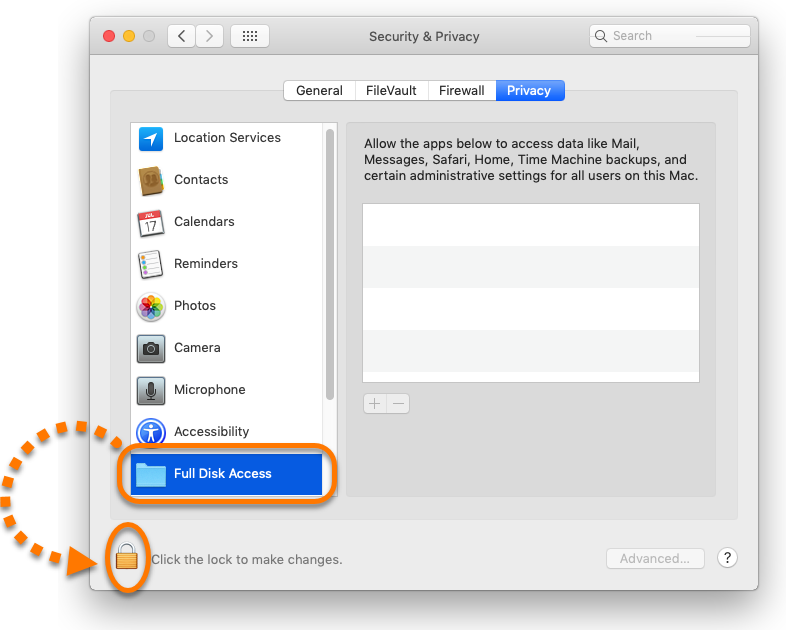
Task: Switch to the General tab
Action: point(319,91)
